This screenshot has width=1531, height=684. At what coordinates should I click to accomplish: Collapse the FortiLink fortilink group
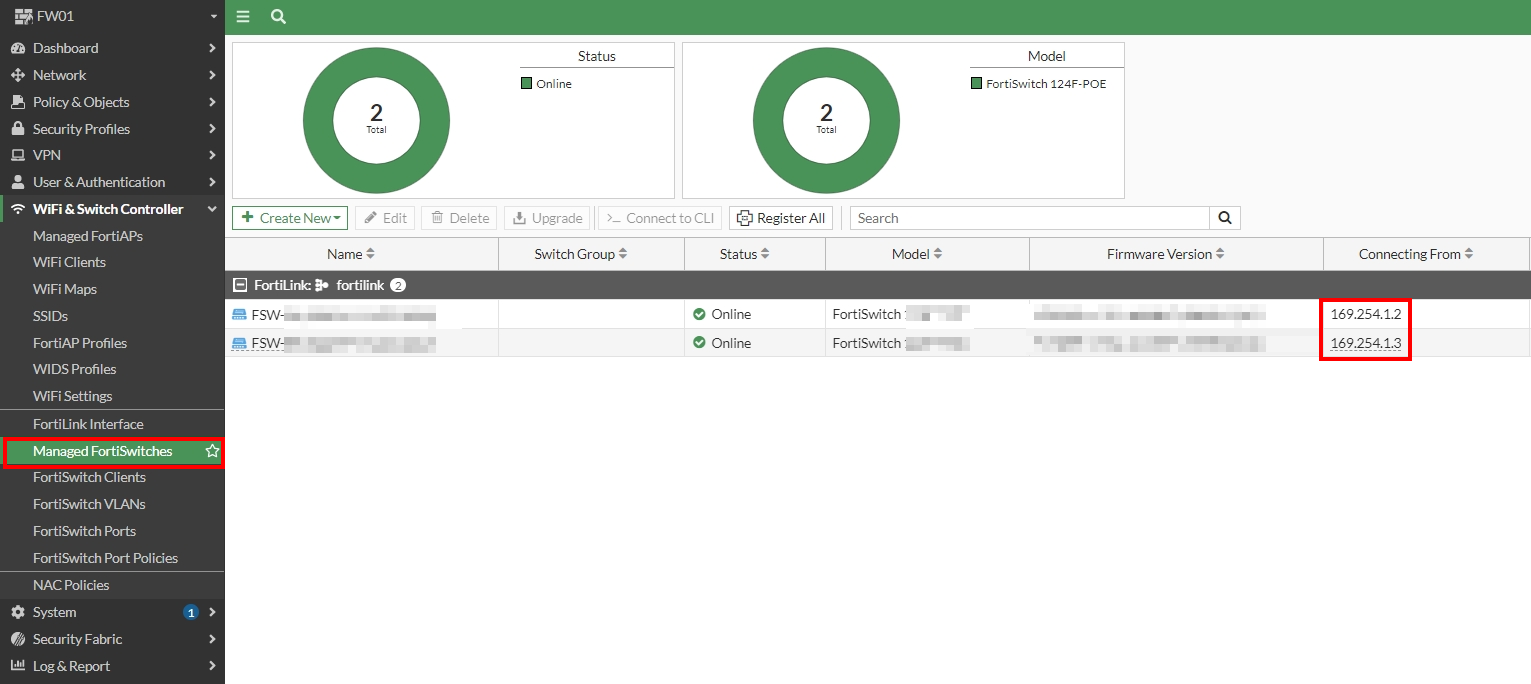(240, 285)
